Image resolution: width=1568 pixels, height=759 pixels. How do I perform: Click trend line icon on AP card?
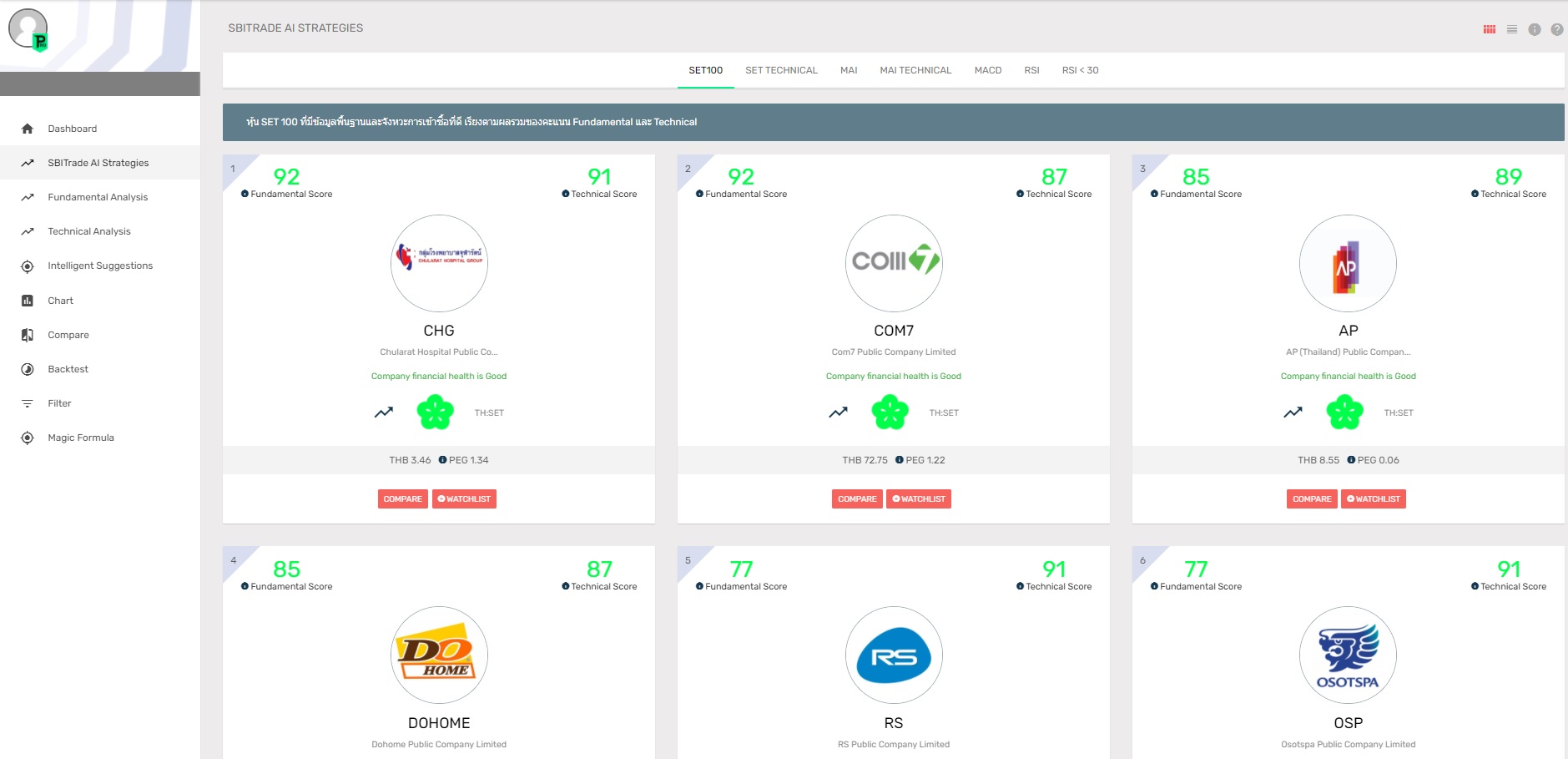click(x=1293, y=412)
